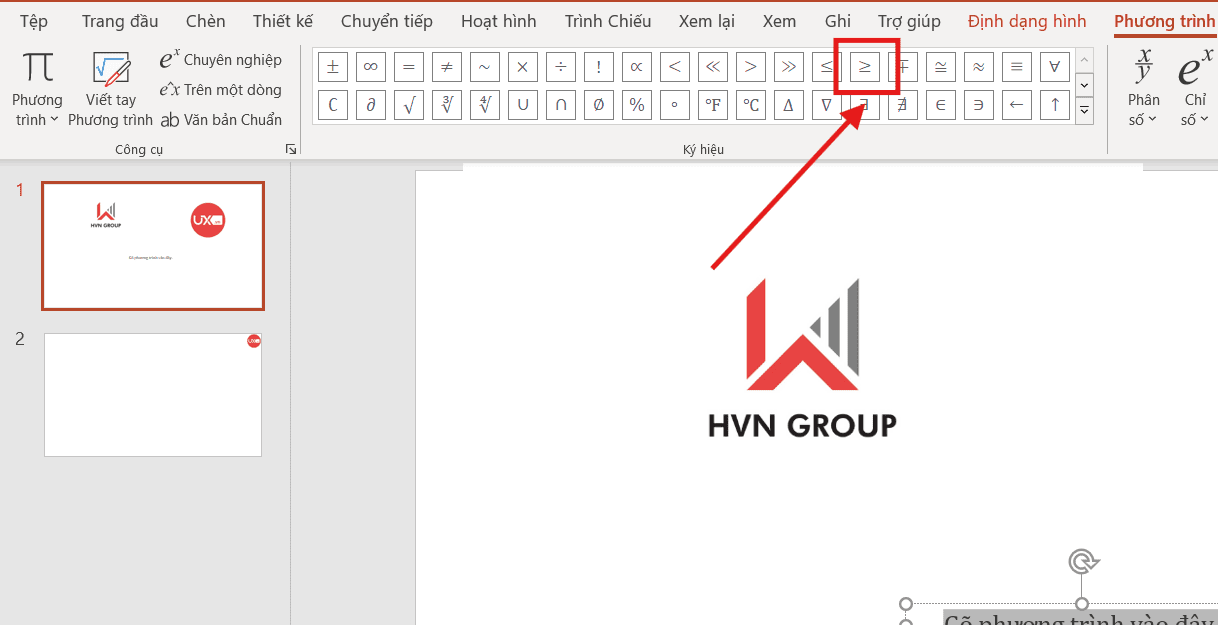This screenshot has width=1218, height=625.
Task: Insert the union symbol
Action: [522, 104]
